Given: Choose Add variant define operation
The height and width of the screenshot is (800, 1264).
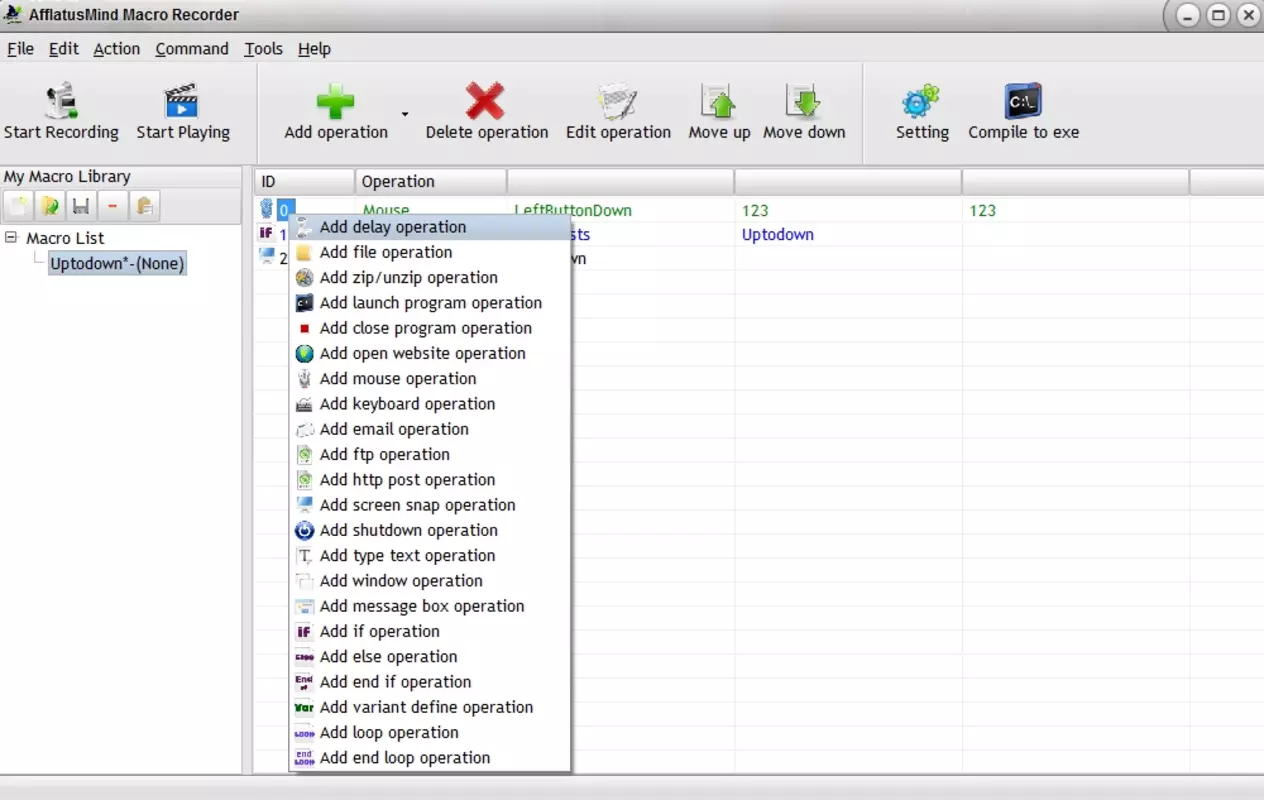Looking at the screenshot, I should [x=430, y=707].
